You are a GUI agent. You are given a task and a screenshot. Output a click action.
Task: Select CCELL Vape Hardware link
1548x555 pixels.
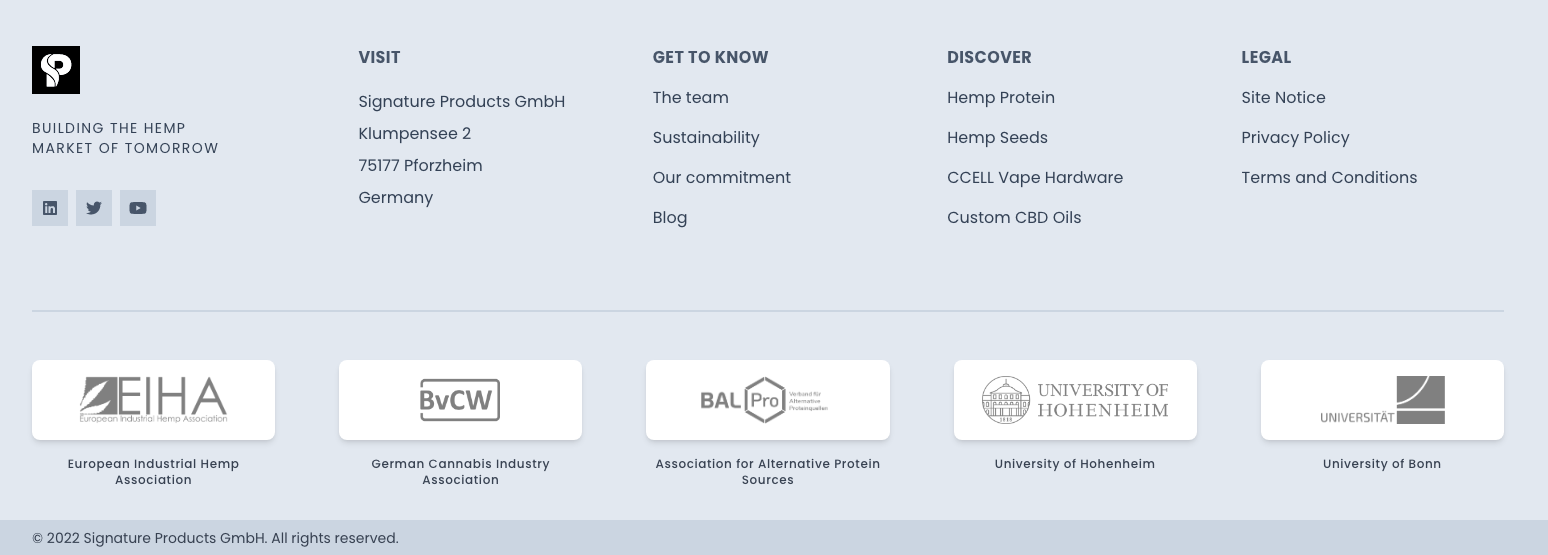tap(1035, 177)
